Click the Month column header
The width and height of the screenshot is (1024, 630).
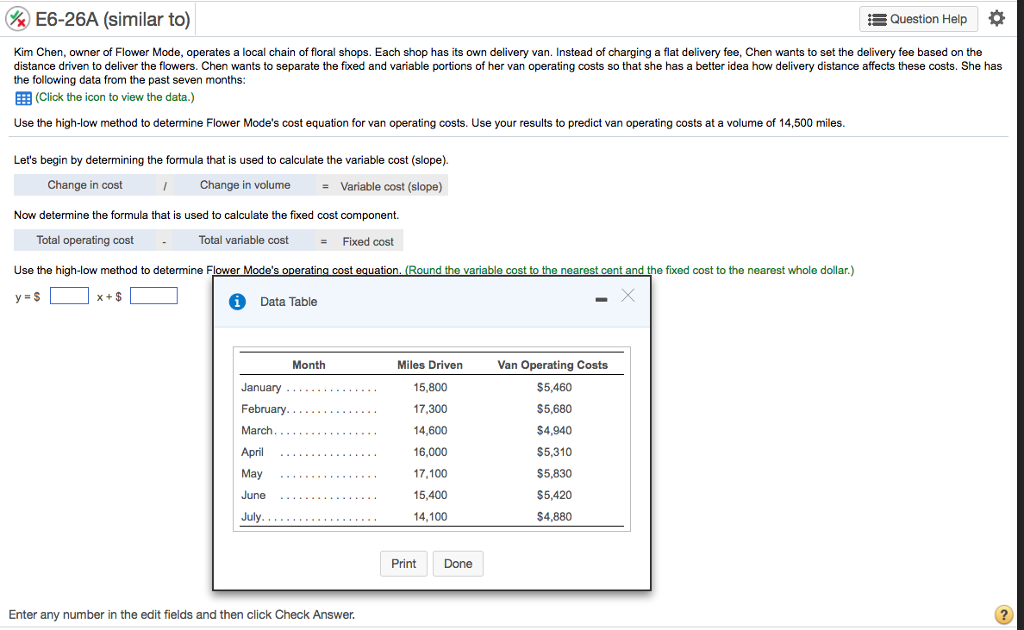pyautogui.click(x=308, y=365)
